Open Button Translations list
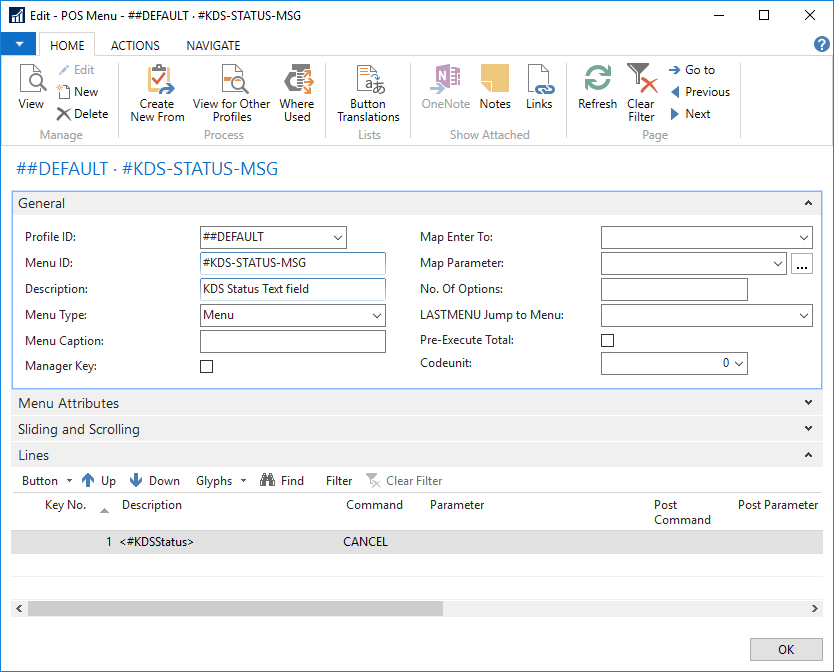834x672 pixels. point(368,81)
